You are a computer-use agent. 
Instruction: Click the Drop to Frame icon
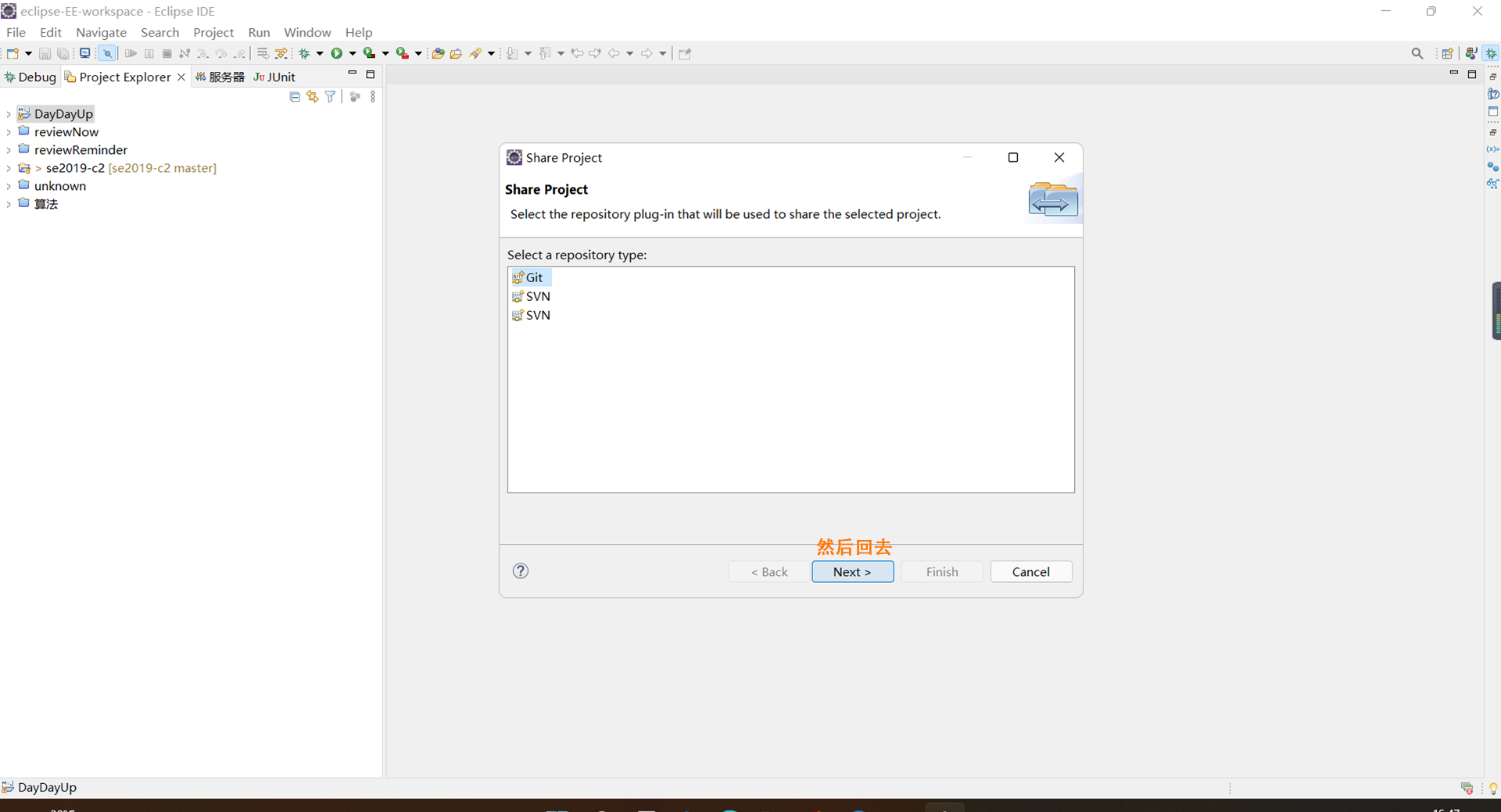(263, 53)
